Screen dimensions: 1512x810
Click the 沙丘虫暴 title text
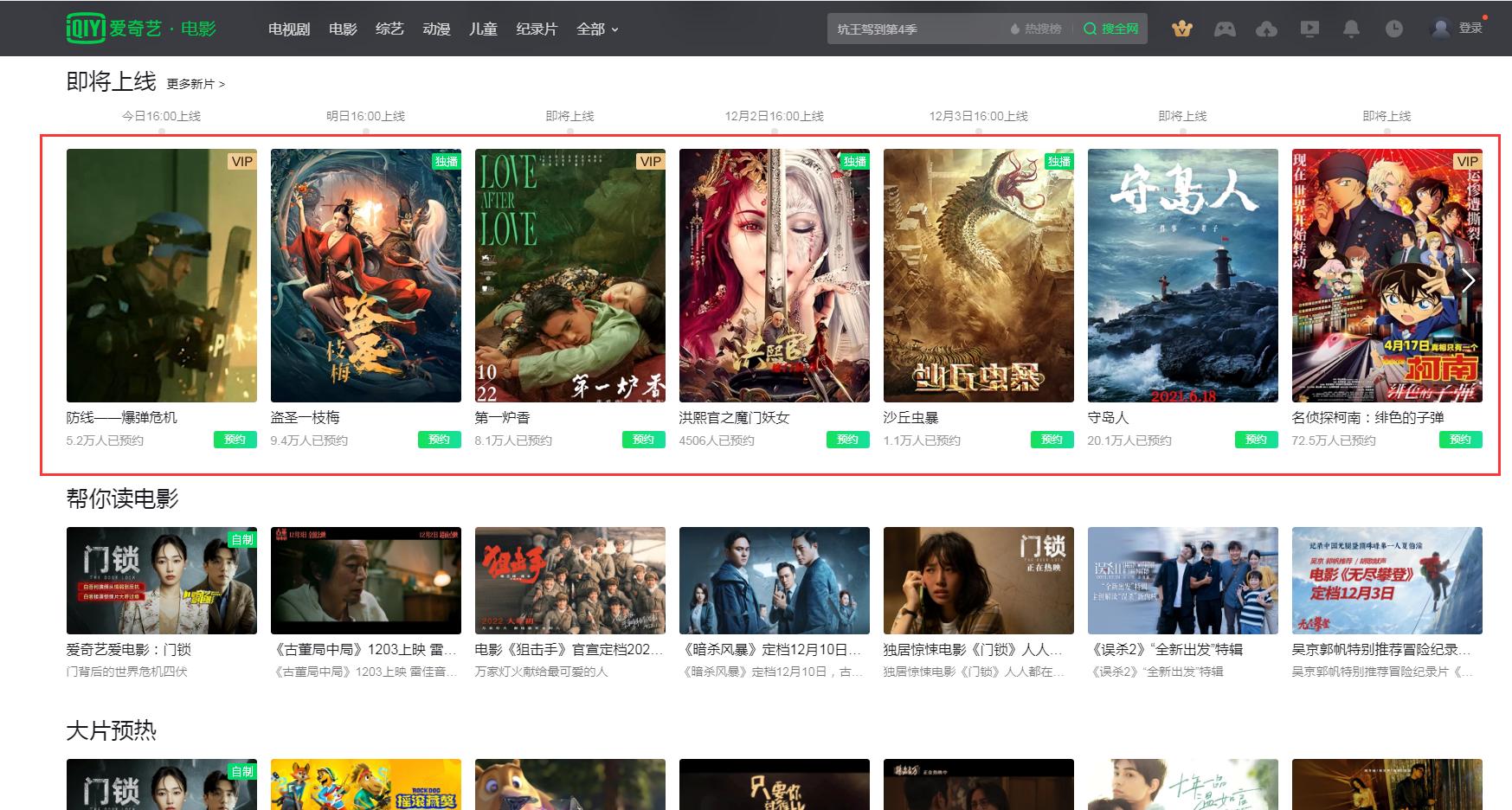pyautogui.click(x=911, y=417)
